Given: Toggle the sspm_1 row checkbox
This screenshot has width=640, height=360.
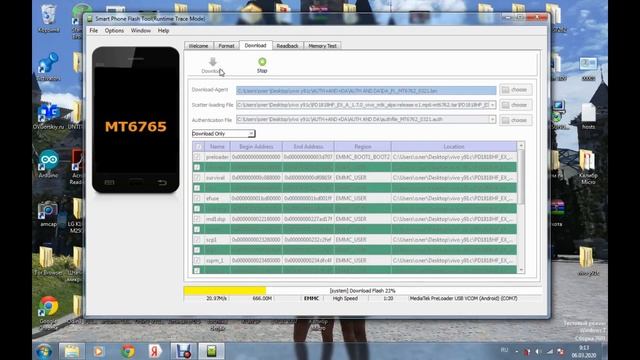Looking at the screenshot, I should pos(197,260).
